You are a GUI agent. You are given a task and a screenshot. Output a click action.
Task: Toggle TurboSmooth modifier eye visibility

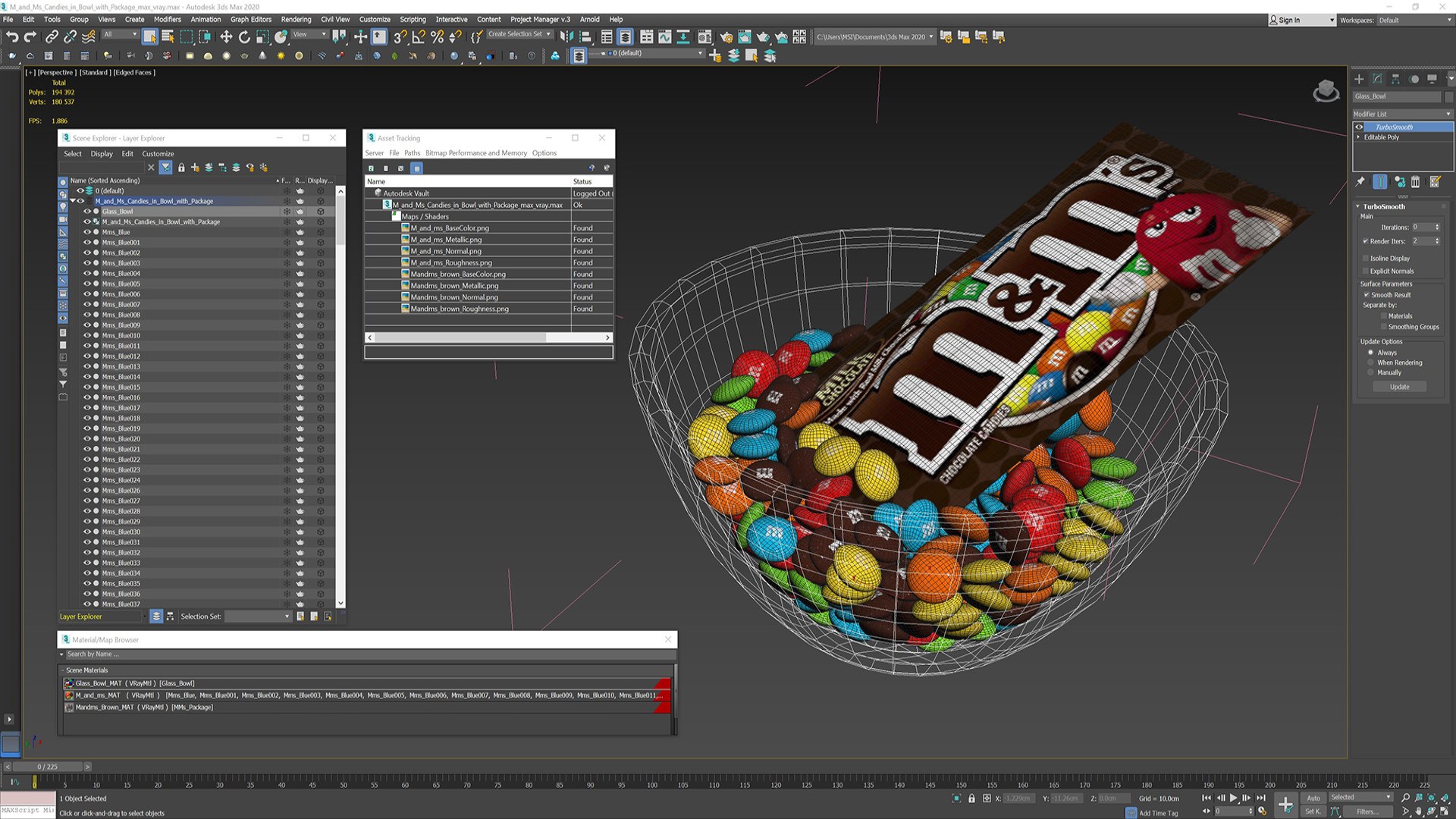pyautogui.click(x=1359, y=127)
